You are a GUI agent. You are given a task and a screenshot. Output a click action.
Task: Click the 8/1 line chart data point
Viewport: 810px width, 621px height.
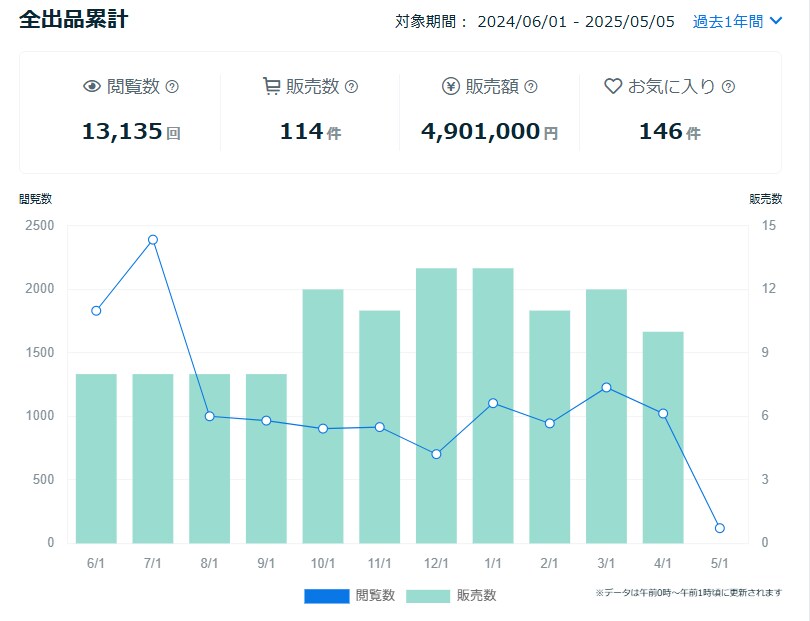pyautogui.click(x=209, y=416)
